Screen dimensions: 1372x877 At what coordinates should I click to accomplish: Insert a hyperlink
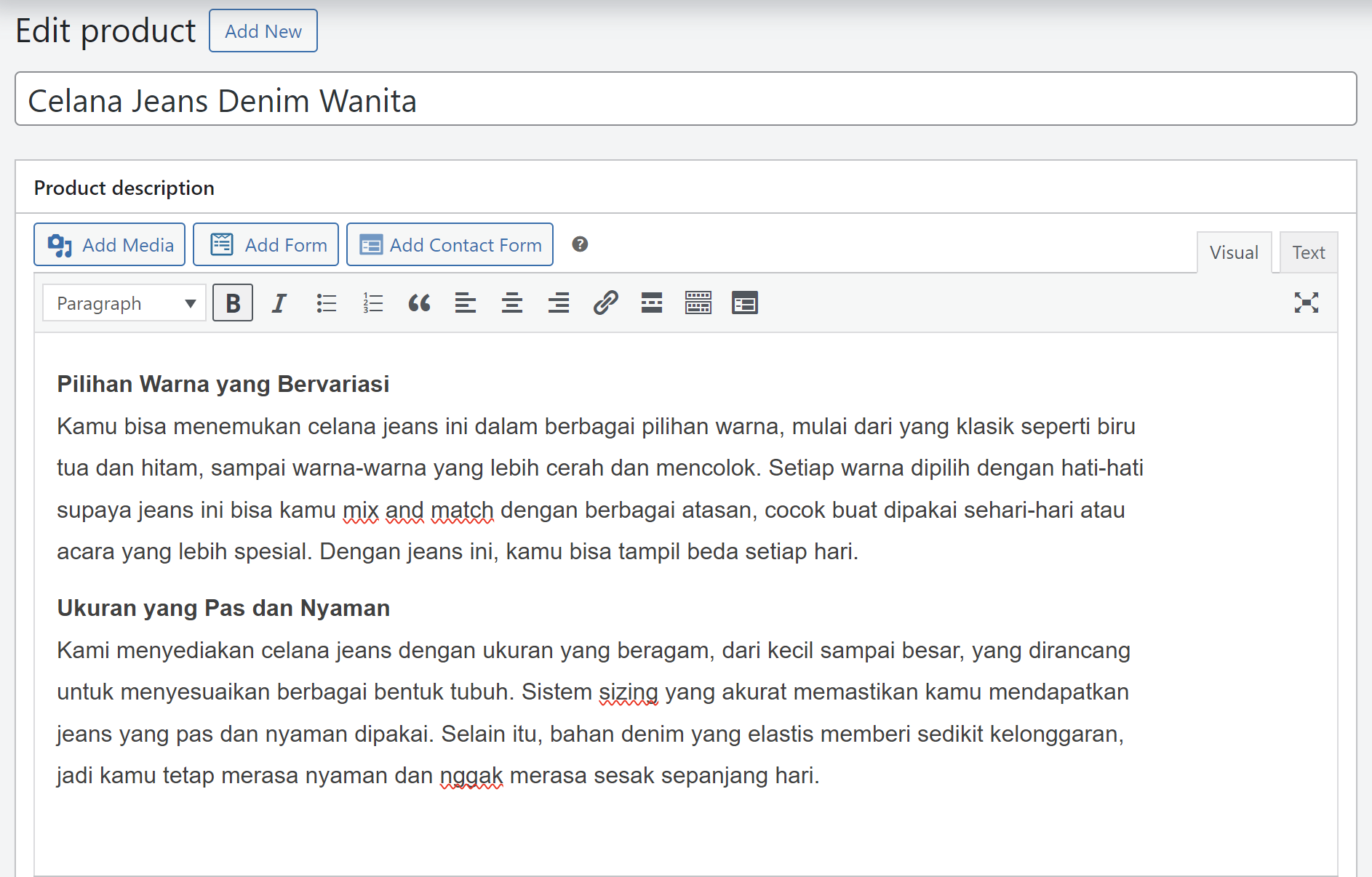pos(605,303)
